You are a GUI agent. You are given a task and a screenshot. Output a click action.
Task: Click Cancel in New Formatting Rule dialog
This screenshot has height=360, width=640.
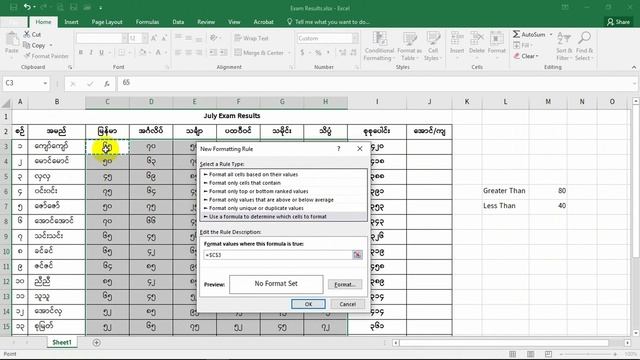tap(348, 304)
